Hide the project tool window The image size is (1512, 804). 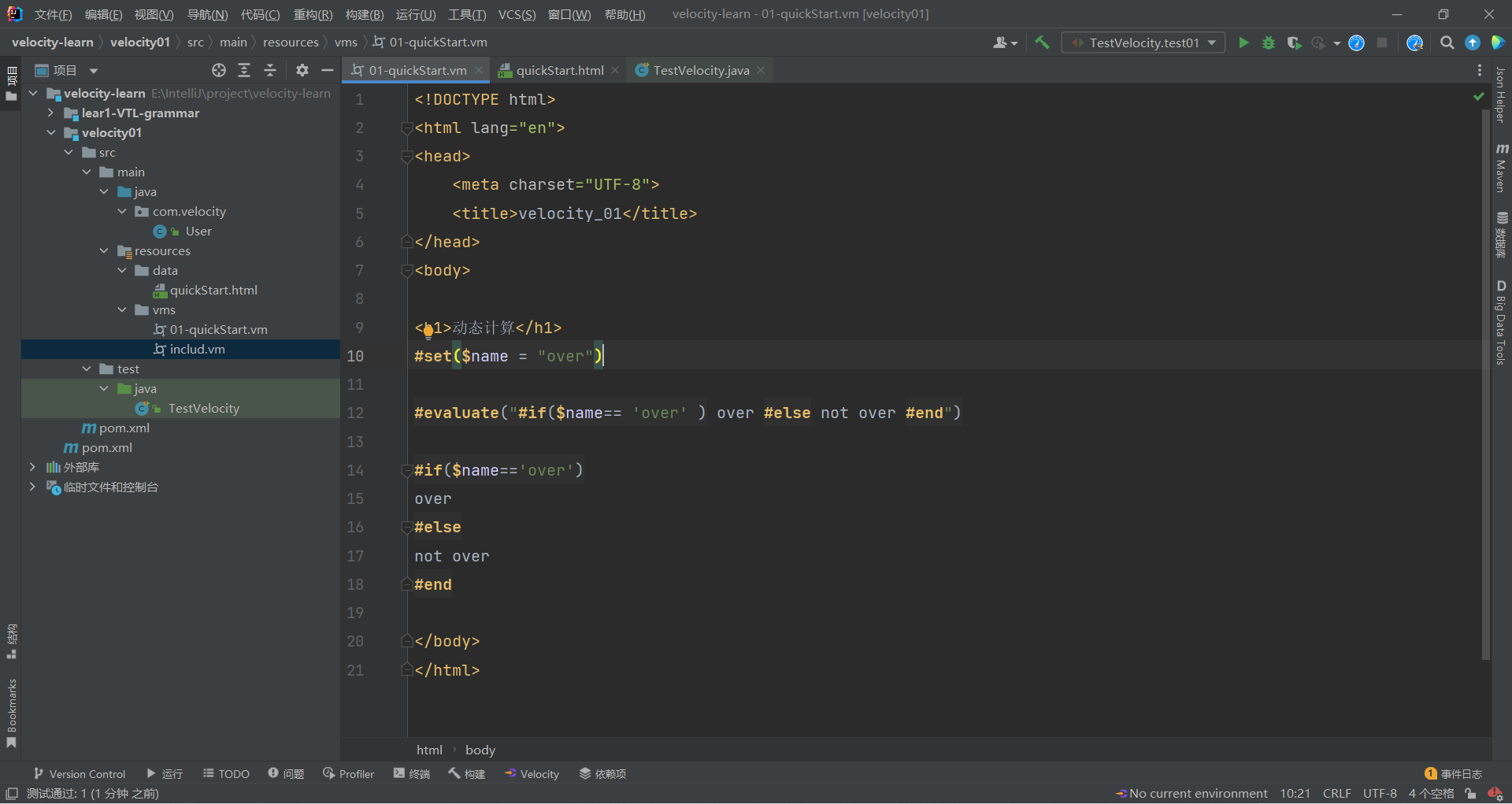point(328,70)
